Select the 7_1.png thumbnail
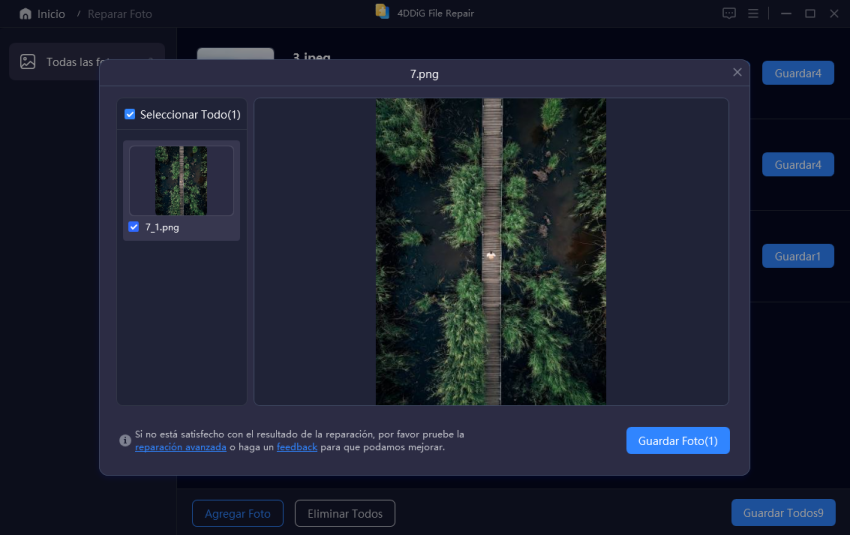 (x=181, y=180)
